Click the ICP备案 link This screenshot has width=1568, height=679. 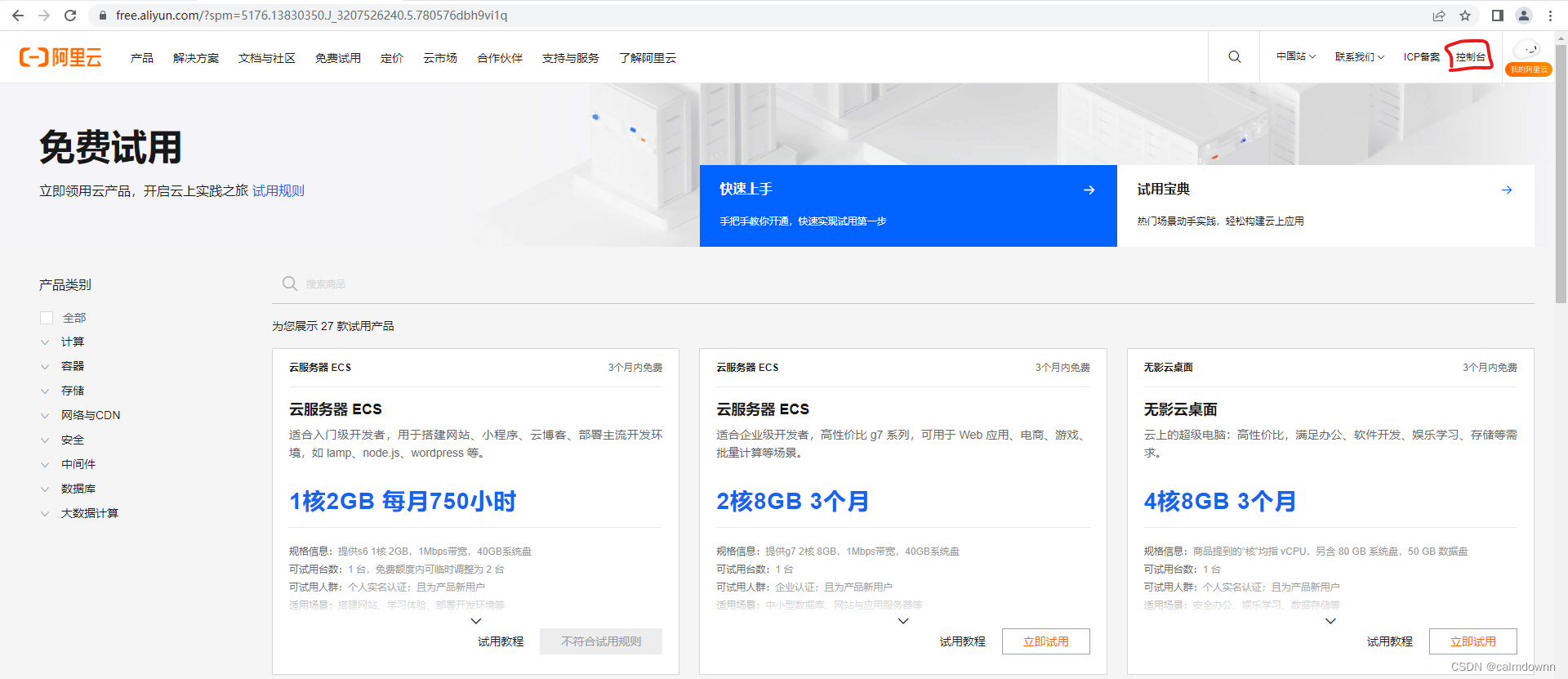pos(1422,56)
